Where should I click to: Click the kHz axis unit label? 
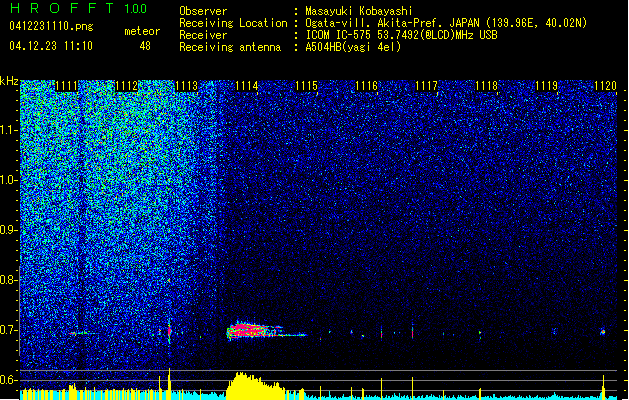pyautogui.click(x=9, y=81)
